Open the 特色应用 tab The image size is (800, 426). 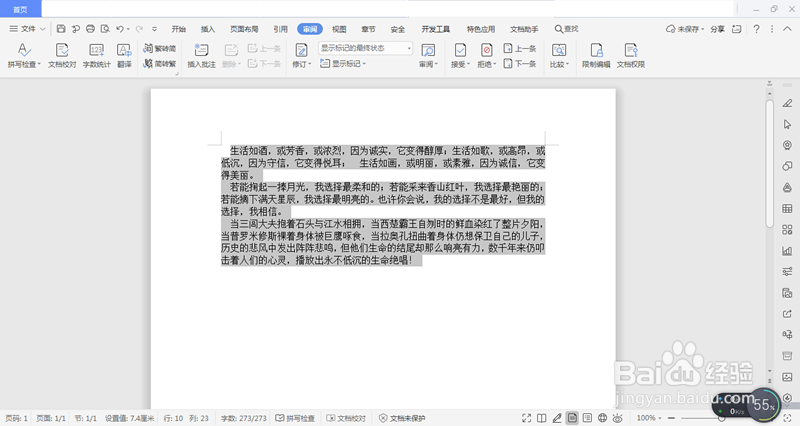click(481, 29)
